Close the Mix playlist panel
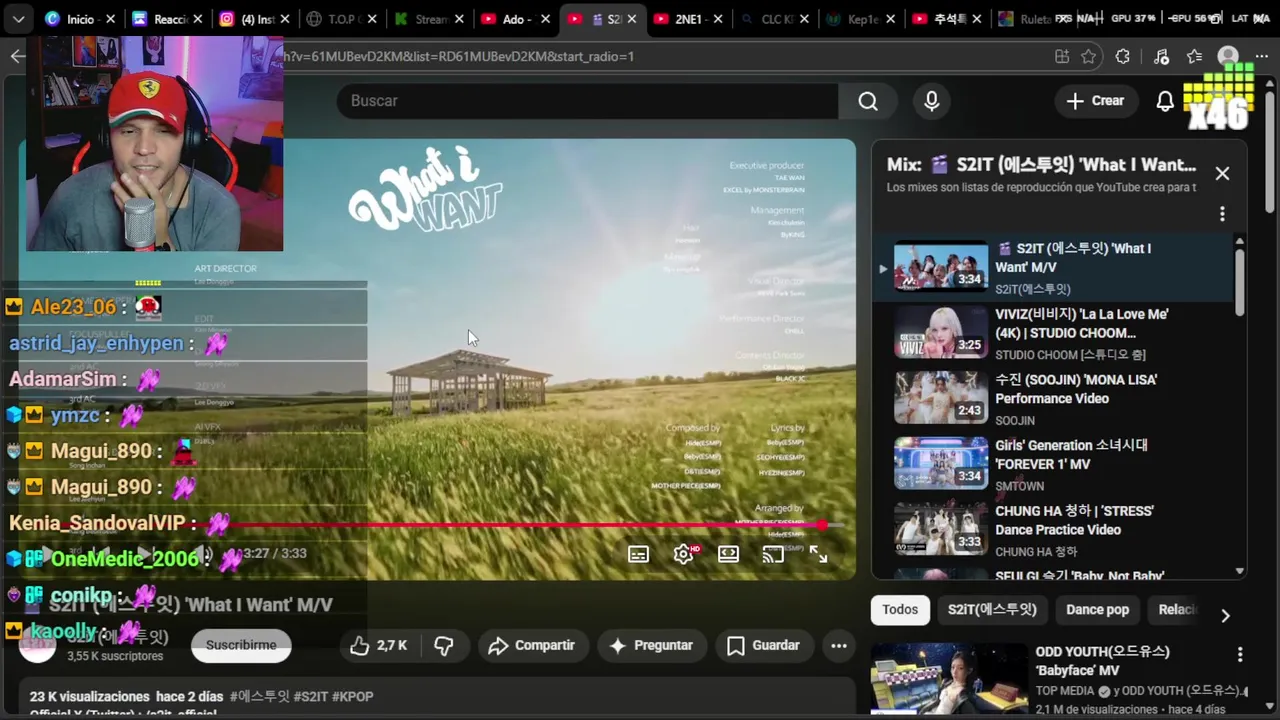 1222,173
